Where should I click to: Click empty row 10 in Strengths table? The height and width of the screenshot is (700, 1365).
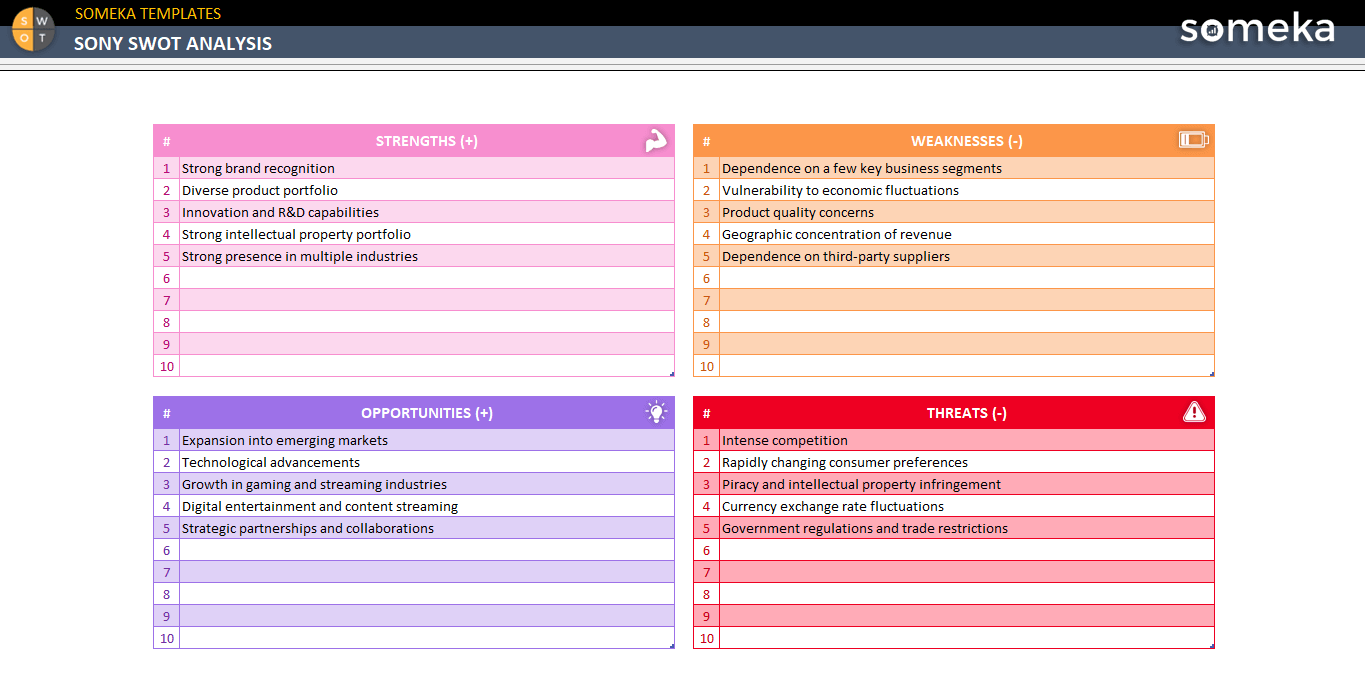tap(427, 366)
